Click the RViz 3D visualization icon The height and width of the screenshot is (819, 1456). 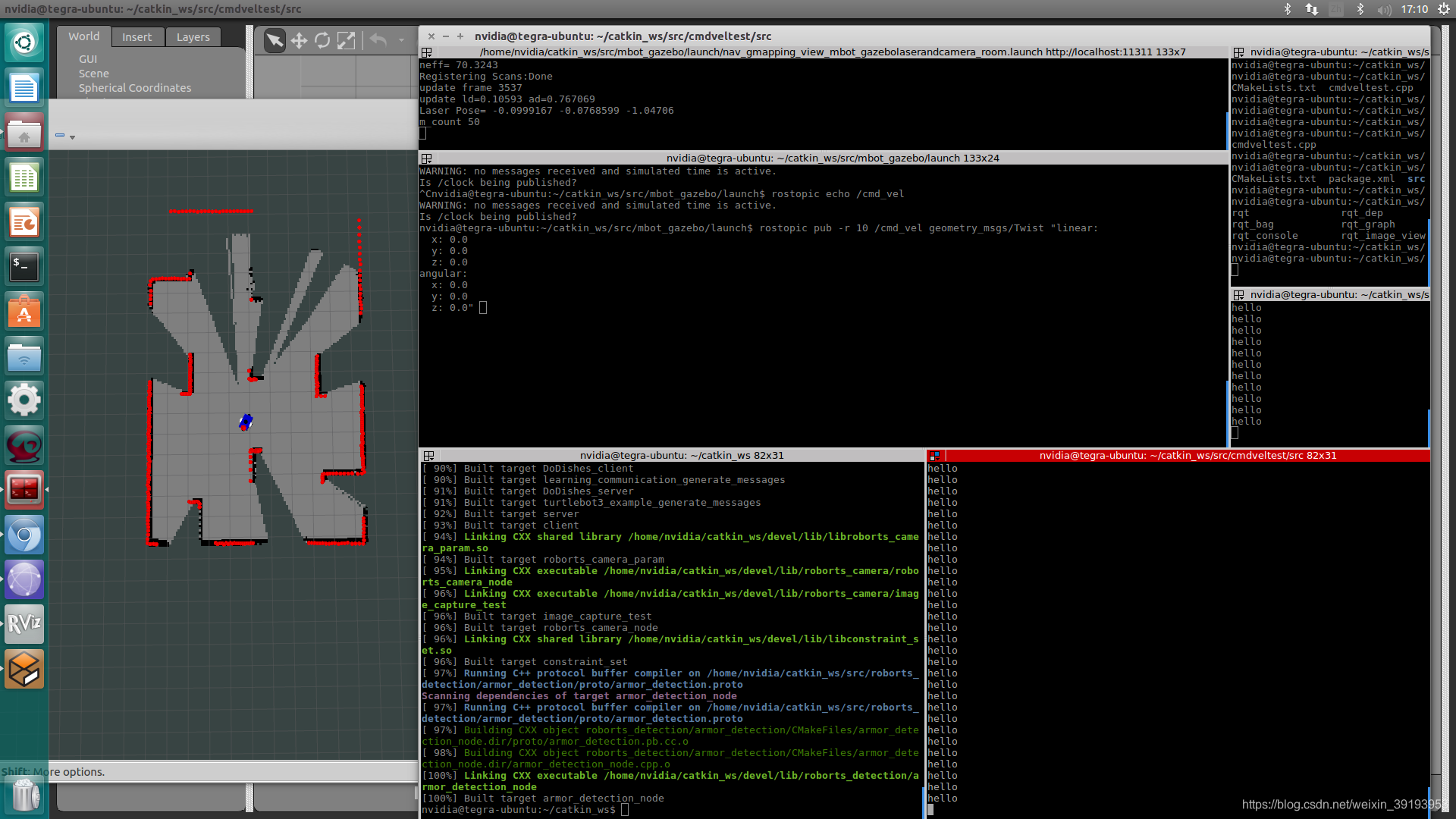25,623
